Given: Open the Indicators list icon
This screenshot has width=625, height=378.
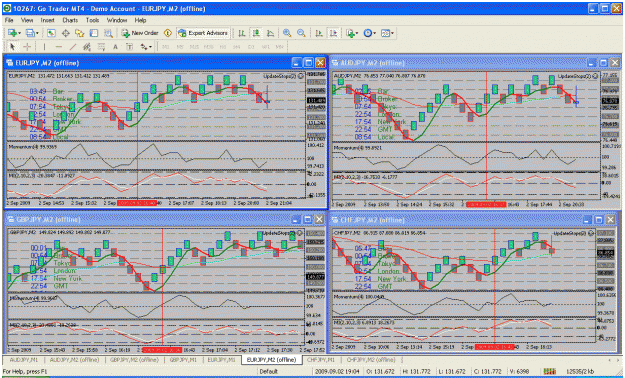Looking at the screenshot, I should coord(350,33).
